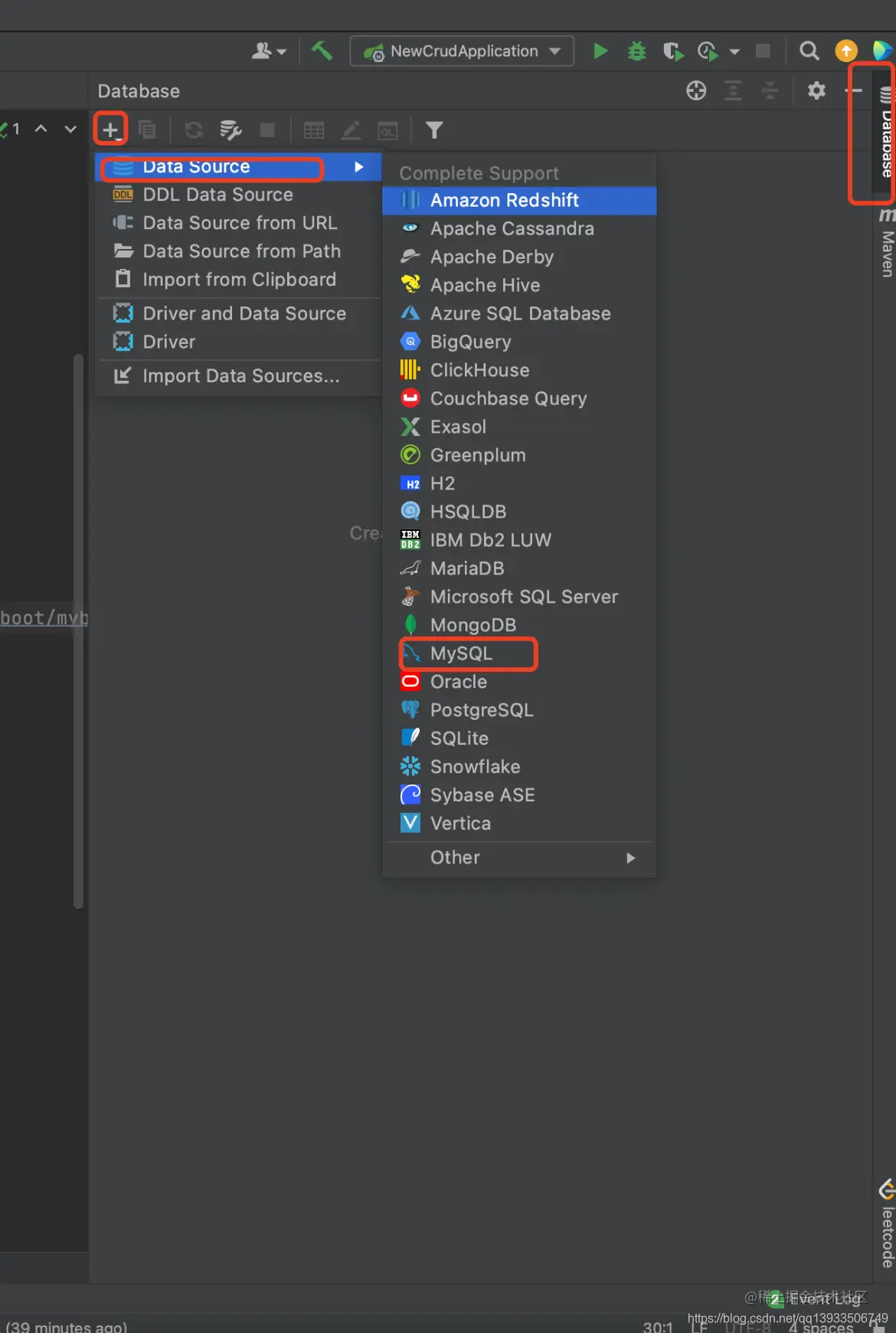The height and width of the screenshot is (1333, 896).
Task: Choose HSQLDB data source
Action: (x=519, y=512)
